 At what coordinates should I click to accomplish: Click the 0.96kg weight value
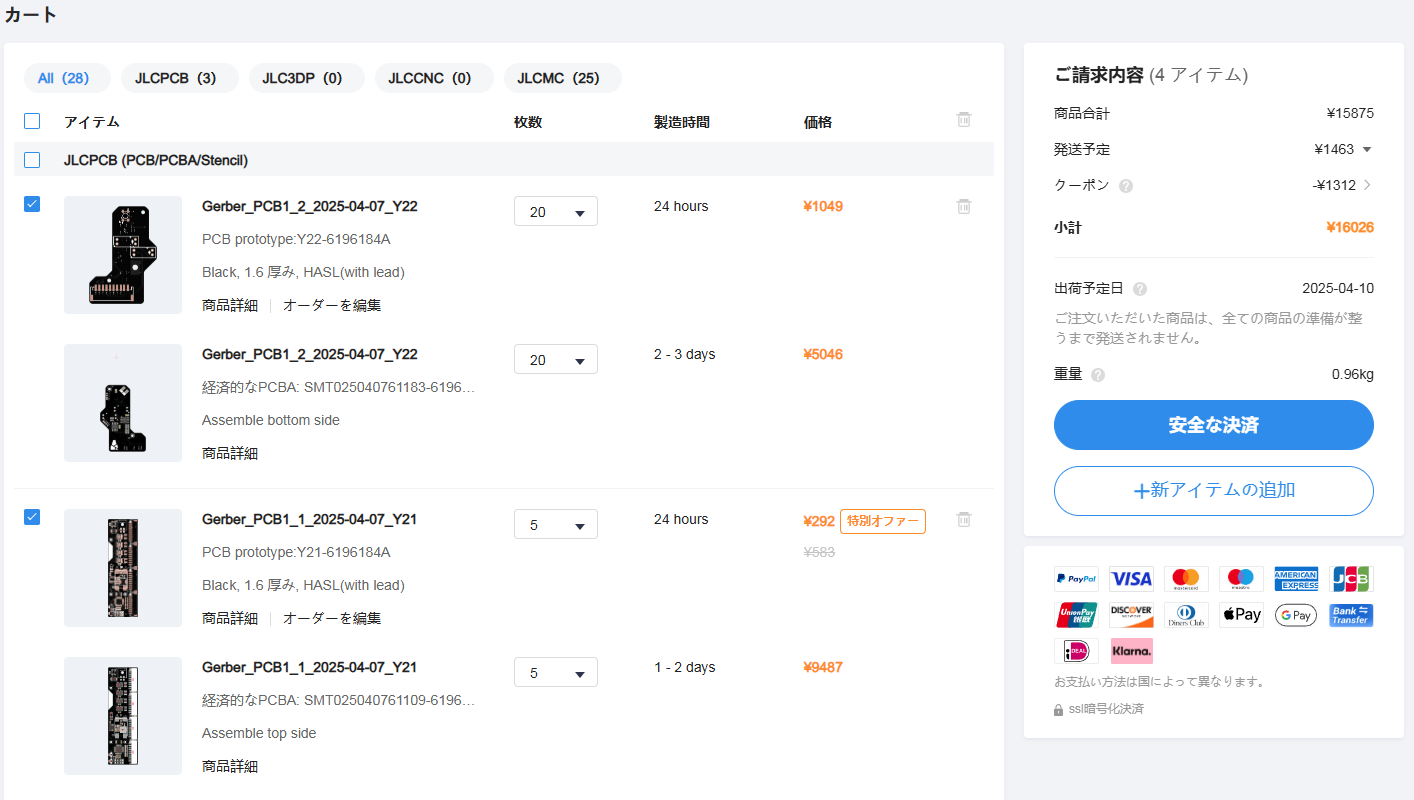(x=1353, y=375)
